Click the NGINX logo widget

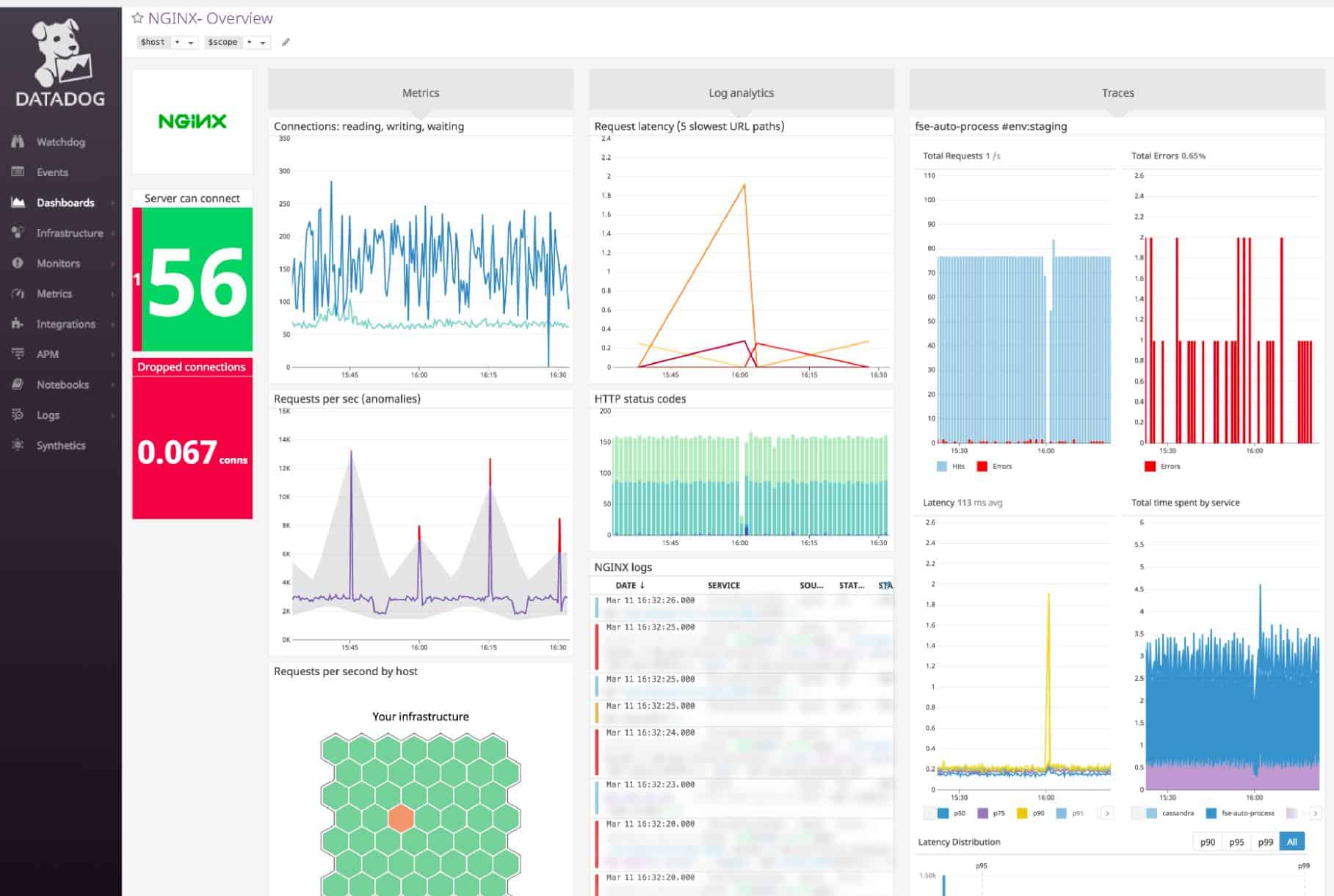pos(192,121)
